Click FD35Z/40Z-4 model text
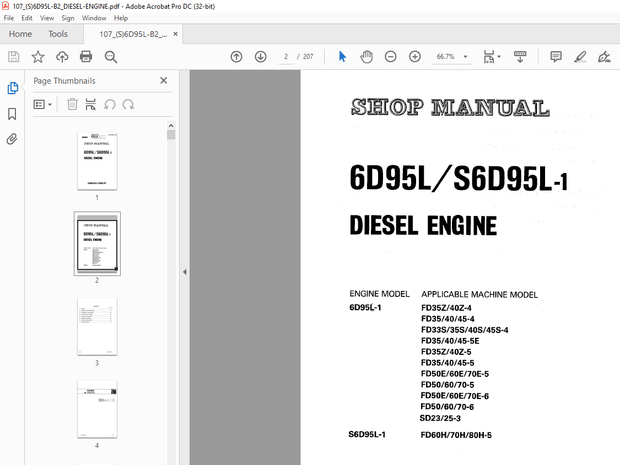620x465 pixels. coord(446,308)
